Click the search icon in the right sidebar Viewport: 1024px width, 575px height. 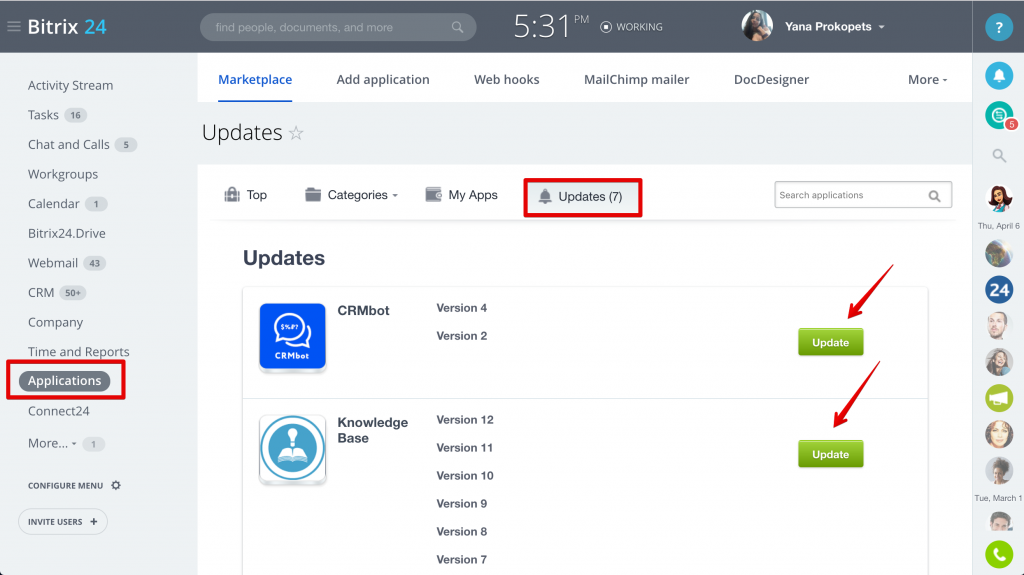[999, 156]
